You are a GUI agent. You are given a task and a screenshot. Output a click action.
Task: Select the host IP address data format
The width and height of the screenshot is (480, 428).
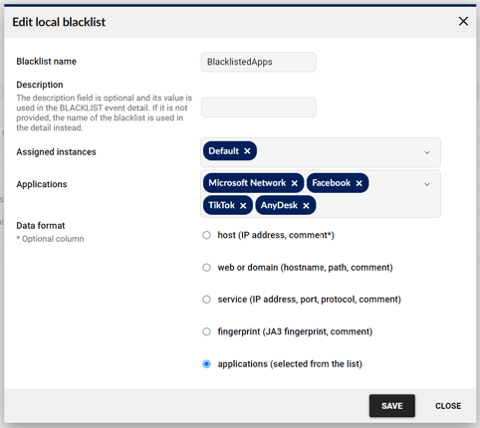[207, 235]
